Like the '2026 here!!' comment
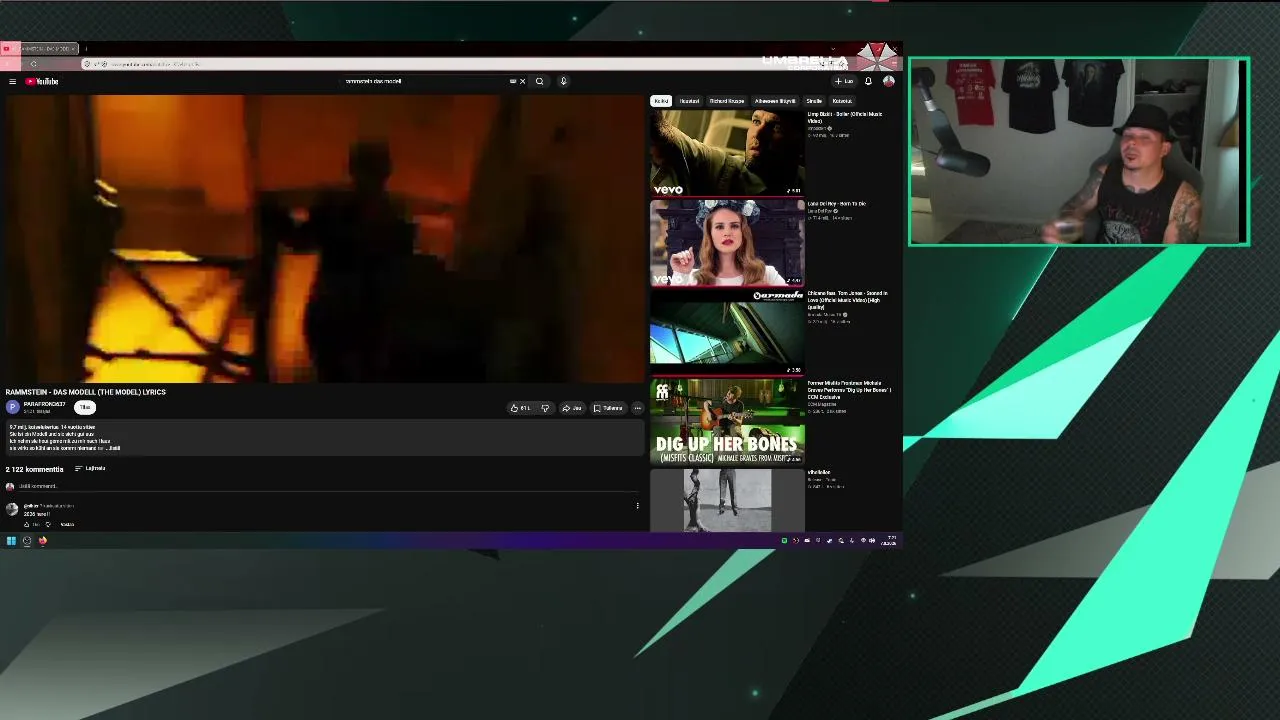1280x720 pixels. 27,525
